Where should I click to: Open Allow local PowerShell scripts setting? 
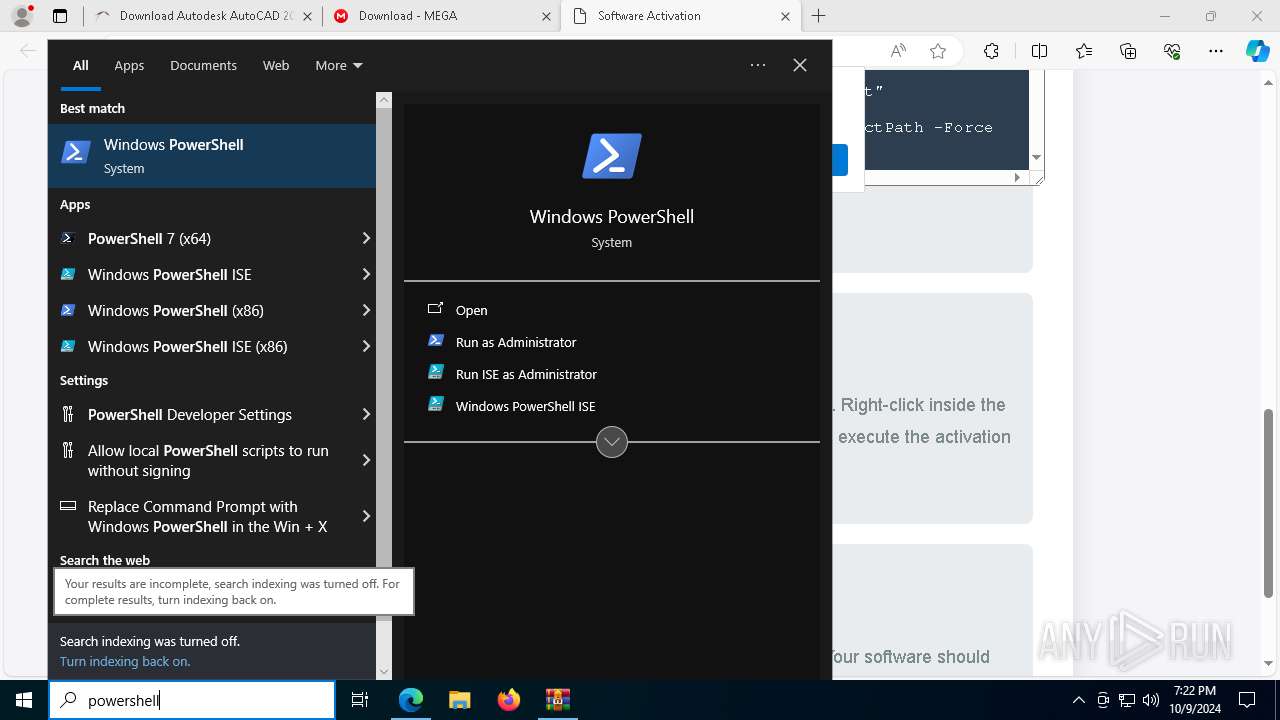point(202,460)
